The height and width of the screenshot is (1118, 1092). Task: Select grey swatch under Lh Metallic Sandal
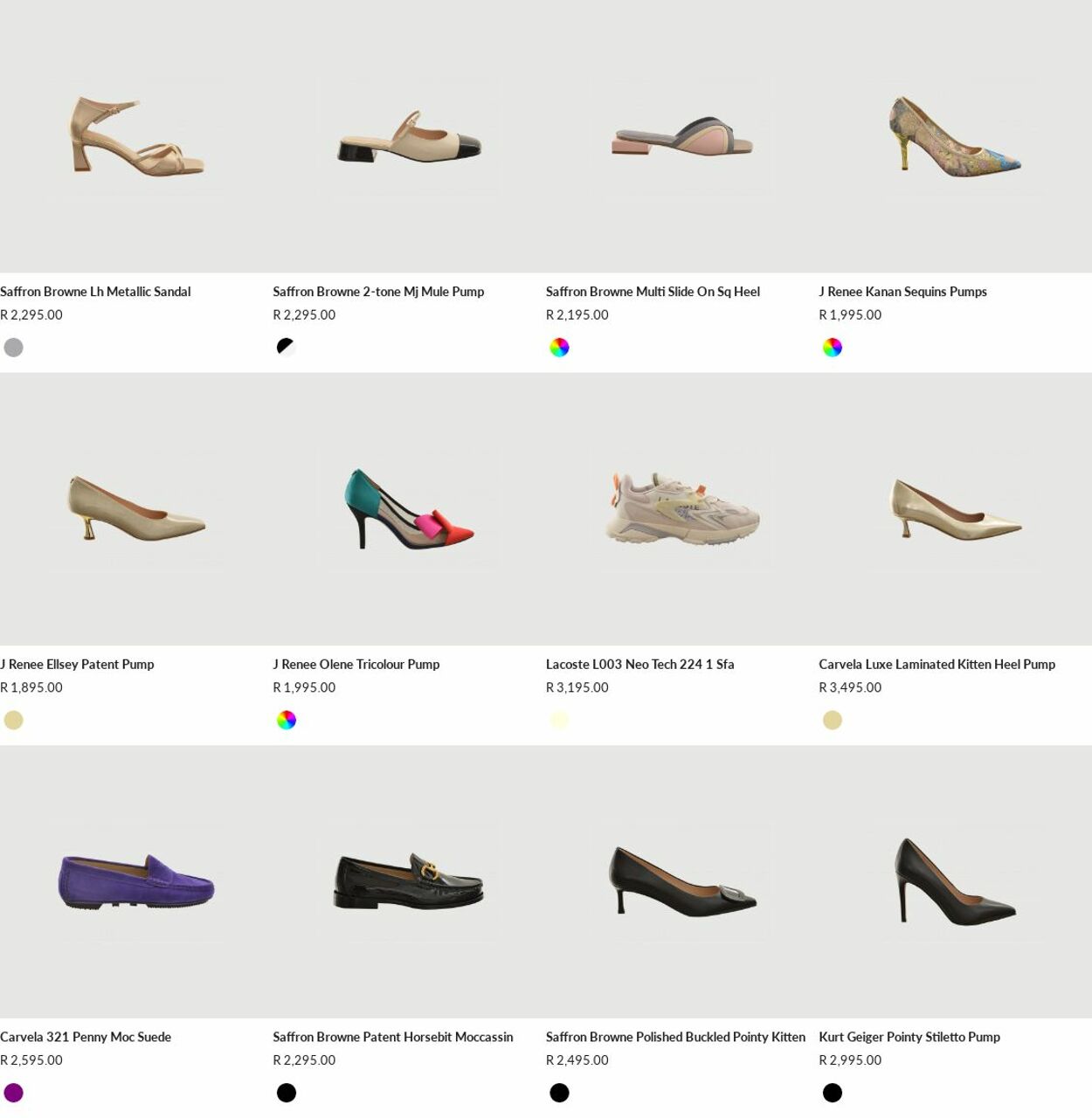pos(13,348)
